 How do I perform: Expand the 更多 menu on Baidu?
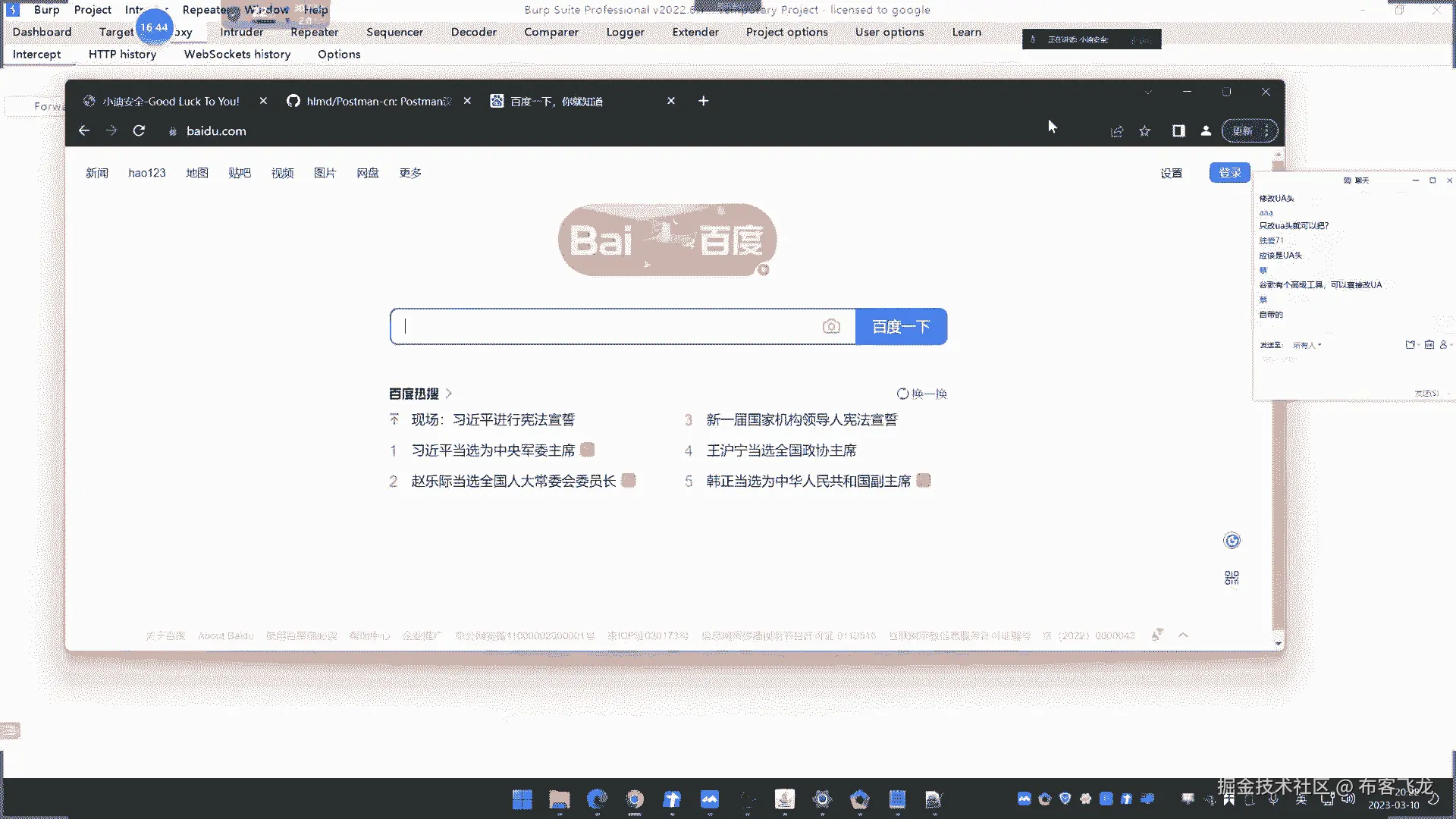pyautogui.click(x=410, y=173)
